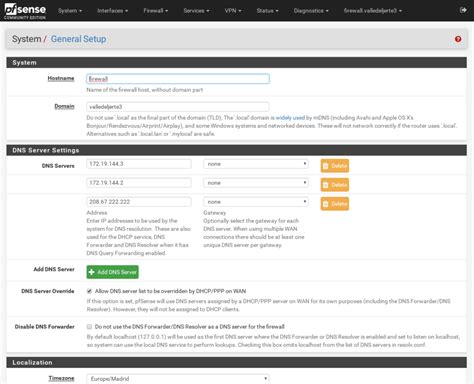Viewport: 474px width, 384px height.
Task: Delete DNS server 208.67.222.222
Action: [335, 204]
